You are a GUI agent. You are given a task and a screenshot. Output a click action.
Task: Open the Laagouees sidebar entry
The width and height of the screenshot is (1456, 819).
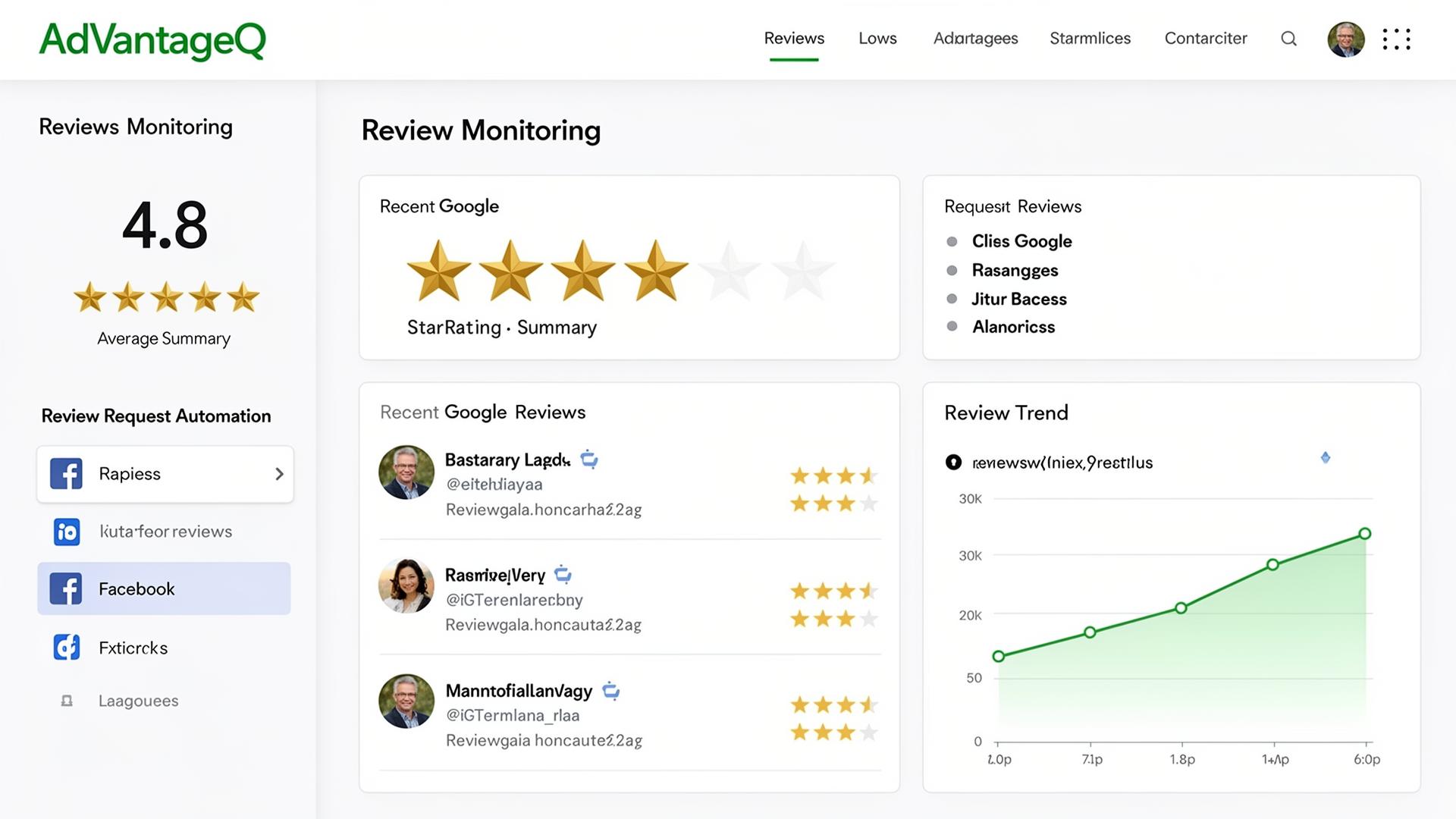pyautogui.click(x=139, y=701)
